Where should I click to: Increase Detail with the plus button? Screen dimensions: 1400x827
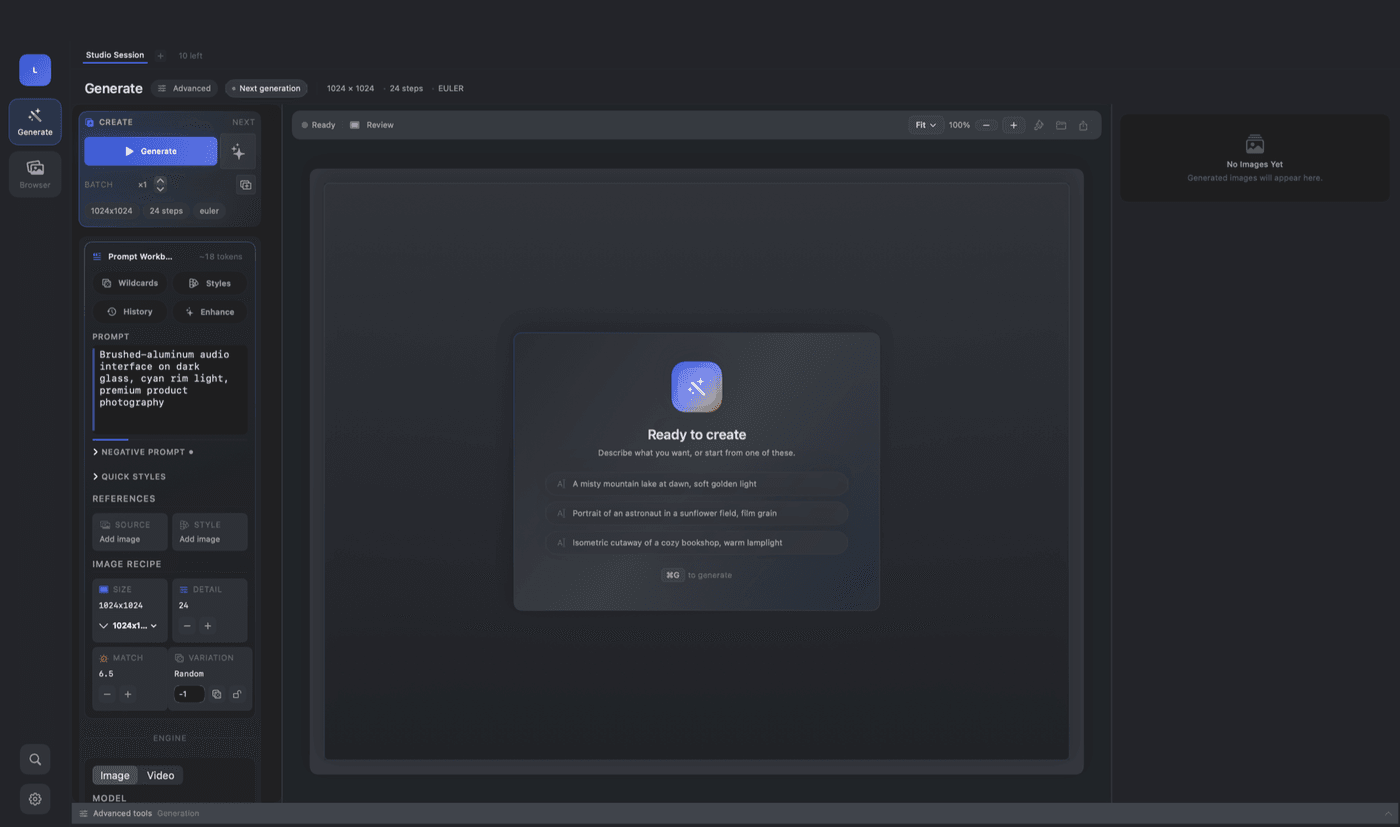click(208, 626)
